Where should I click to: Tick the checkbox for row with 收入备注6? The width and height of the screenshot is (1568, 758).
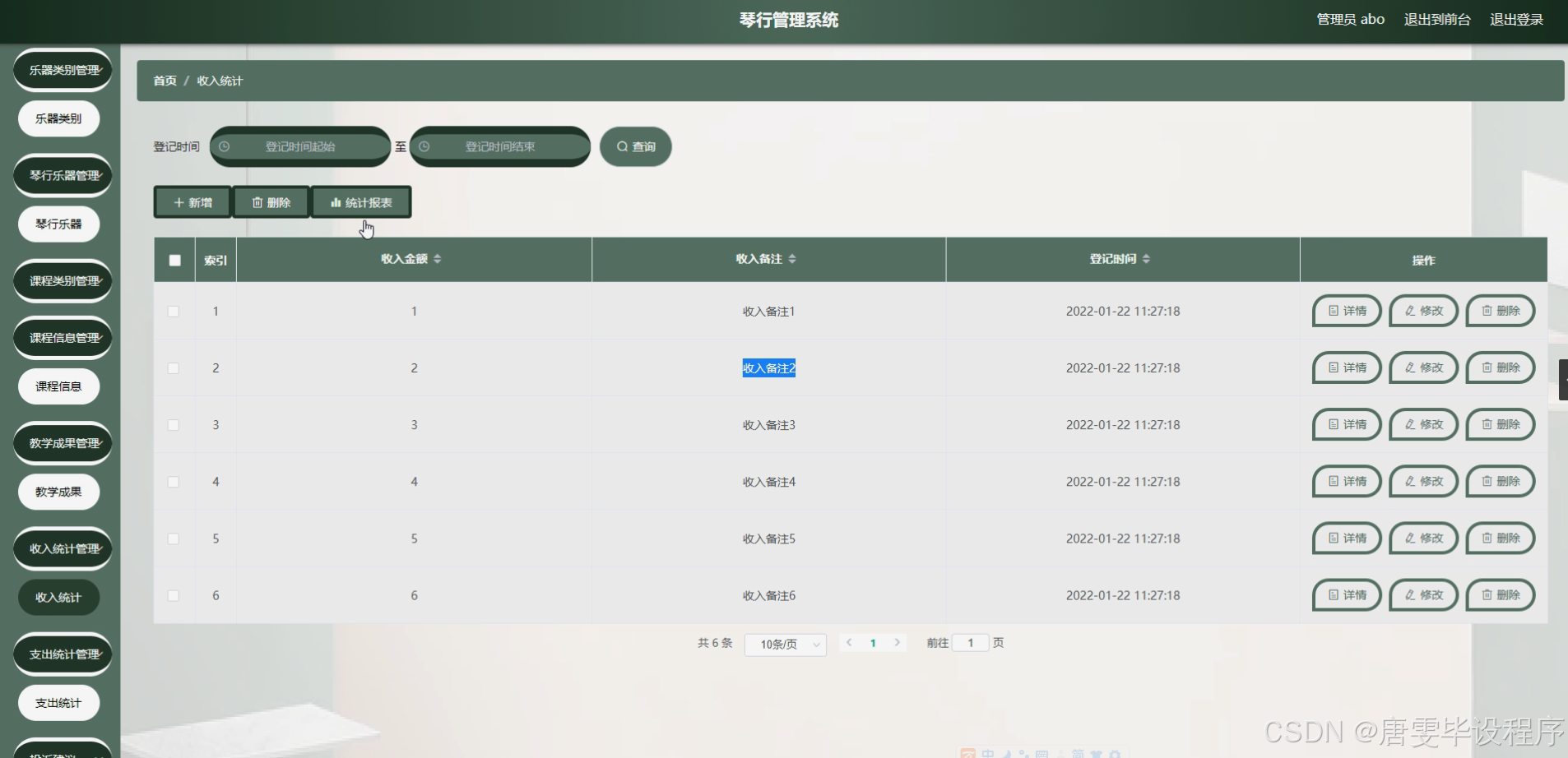(174, 595)
